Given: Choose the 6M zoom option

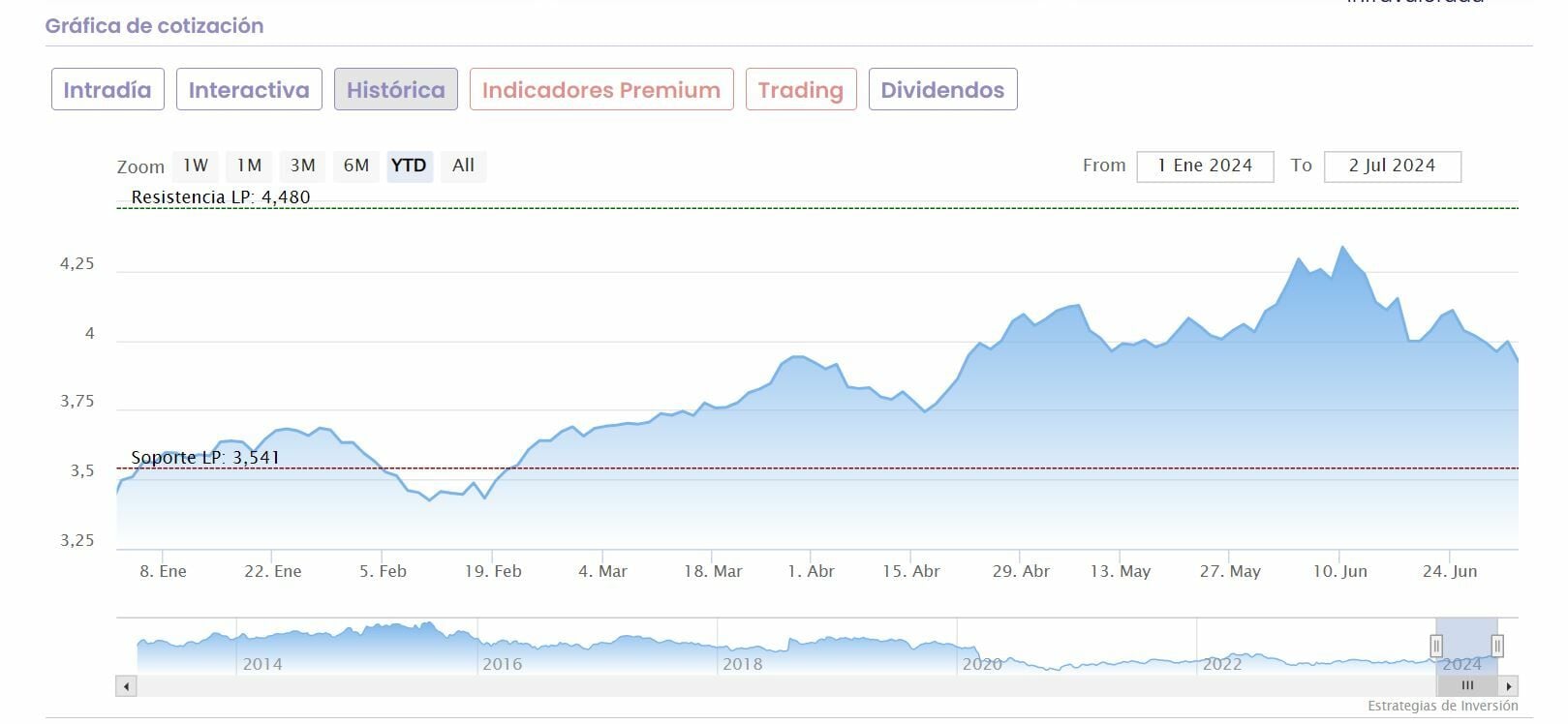Looking at the screenshot, I should [x=356, y=166].
